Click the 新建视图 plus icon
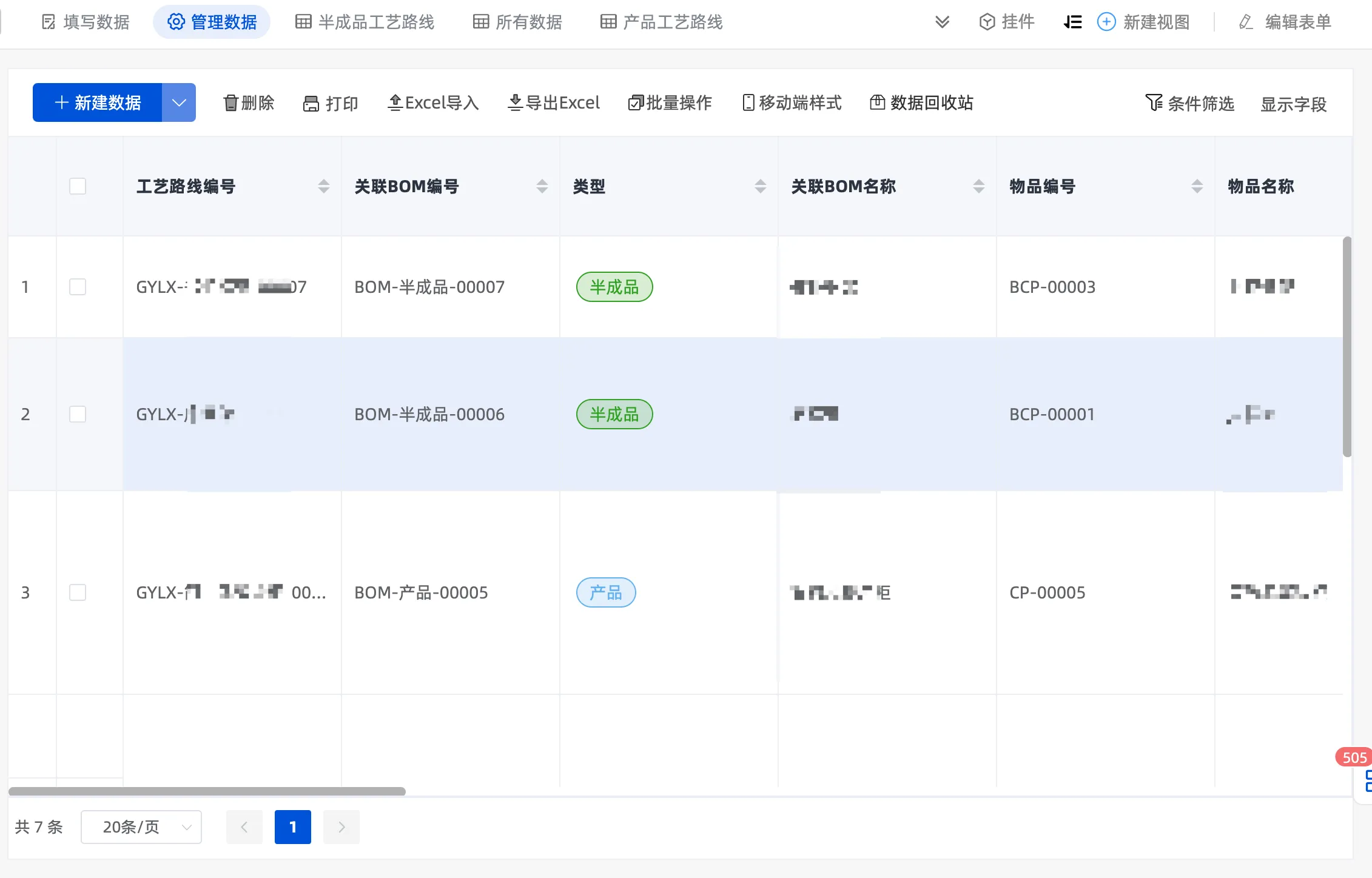Image resolution: width=1372 pixels, height=878 pixels. click(1106, 22)
